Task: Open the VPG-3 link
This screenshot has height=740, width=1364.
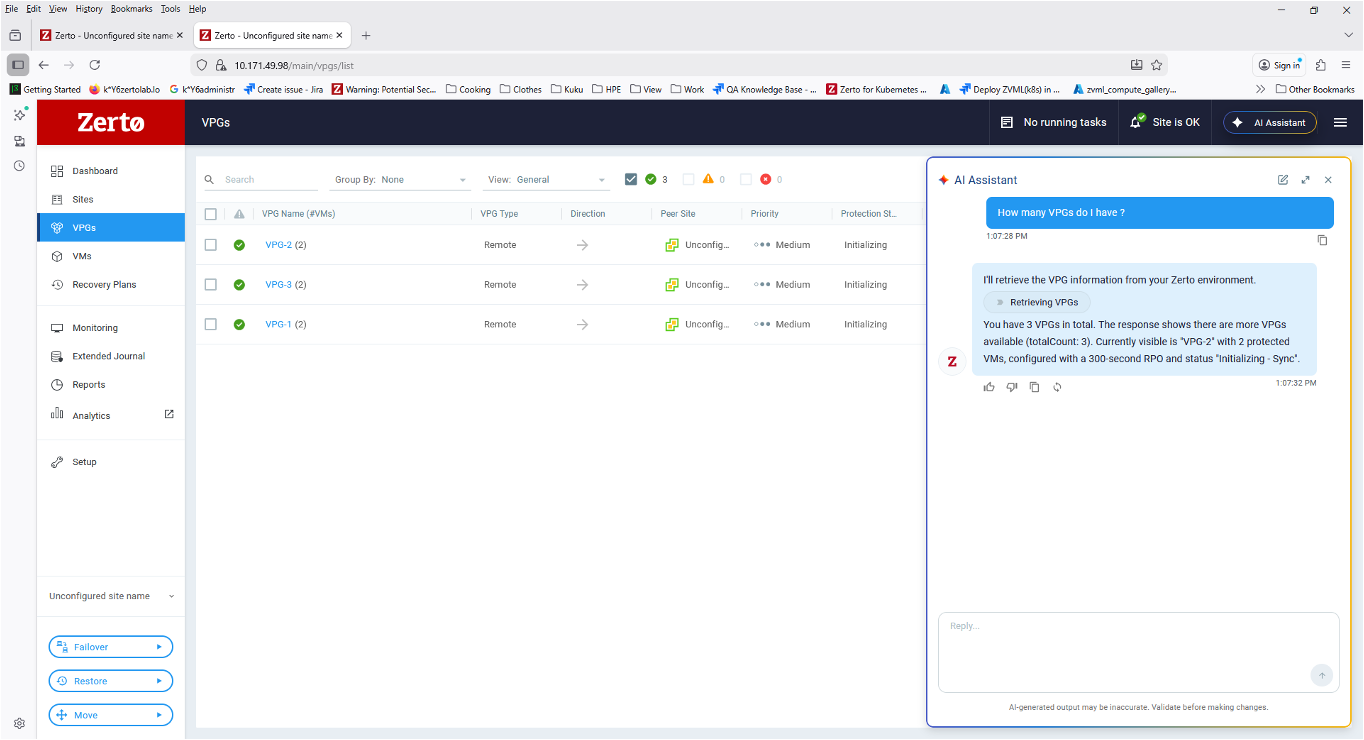Action: [x=278, y=285]
